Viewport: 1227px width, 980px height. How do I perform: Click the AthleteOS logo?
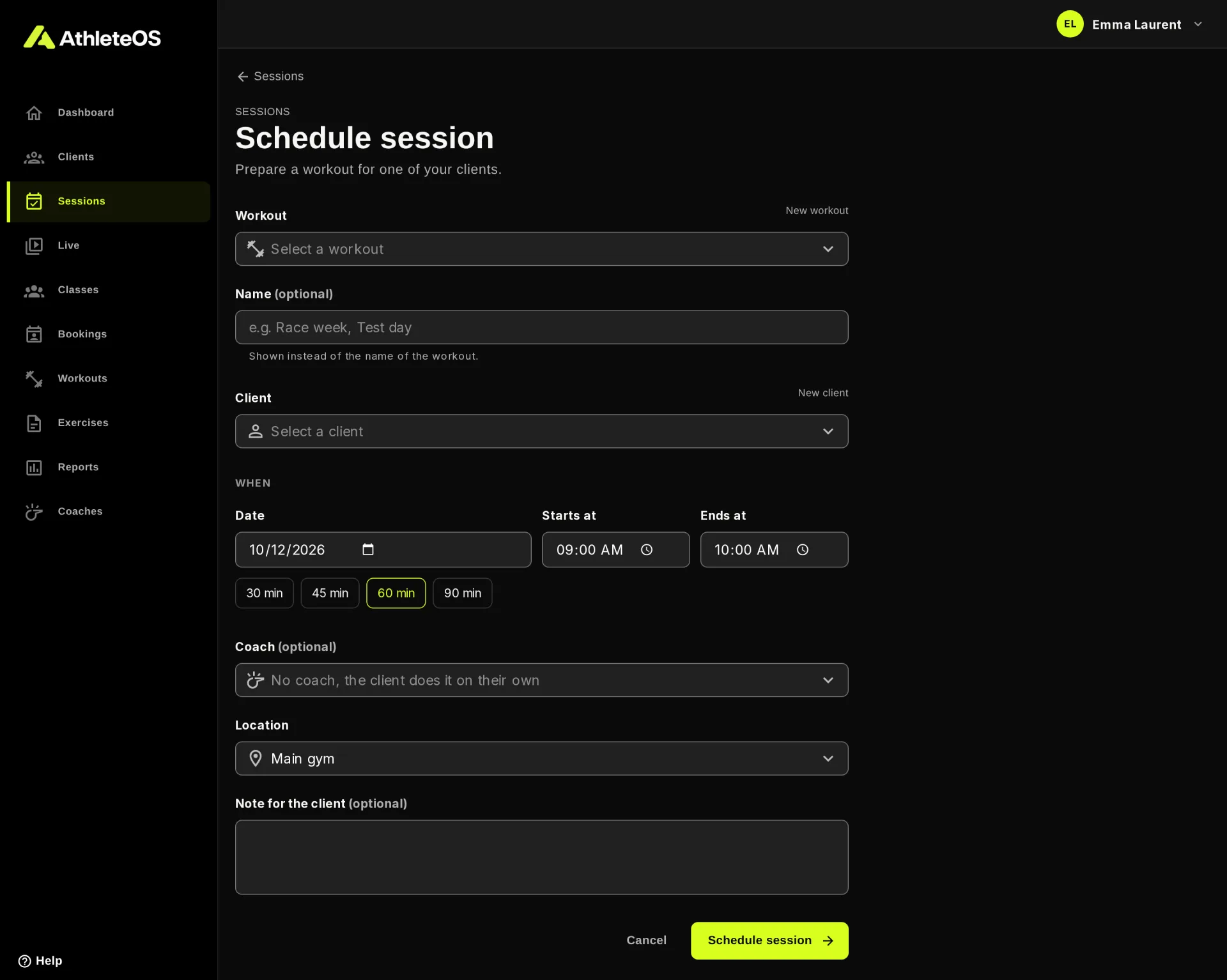click(92, 38)
